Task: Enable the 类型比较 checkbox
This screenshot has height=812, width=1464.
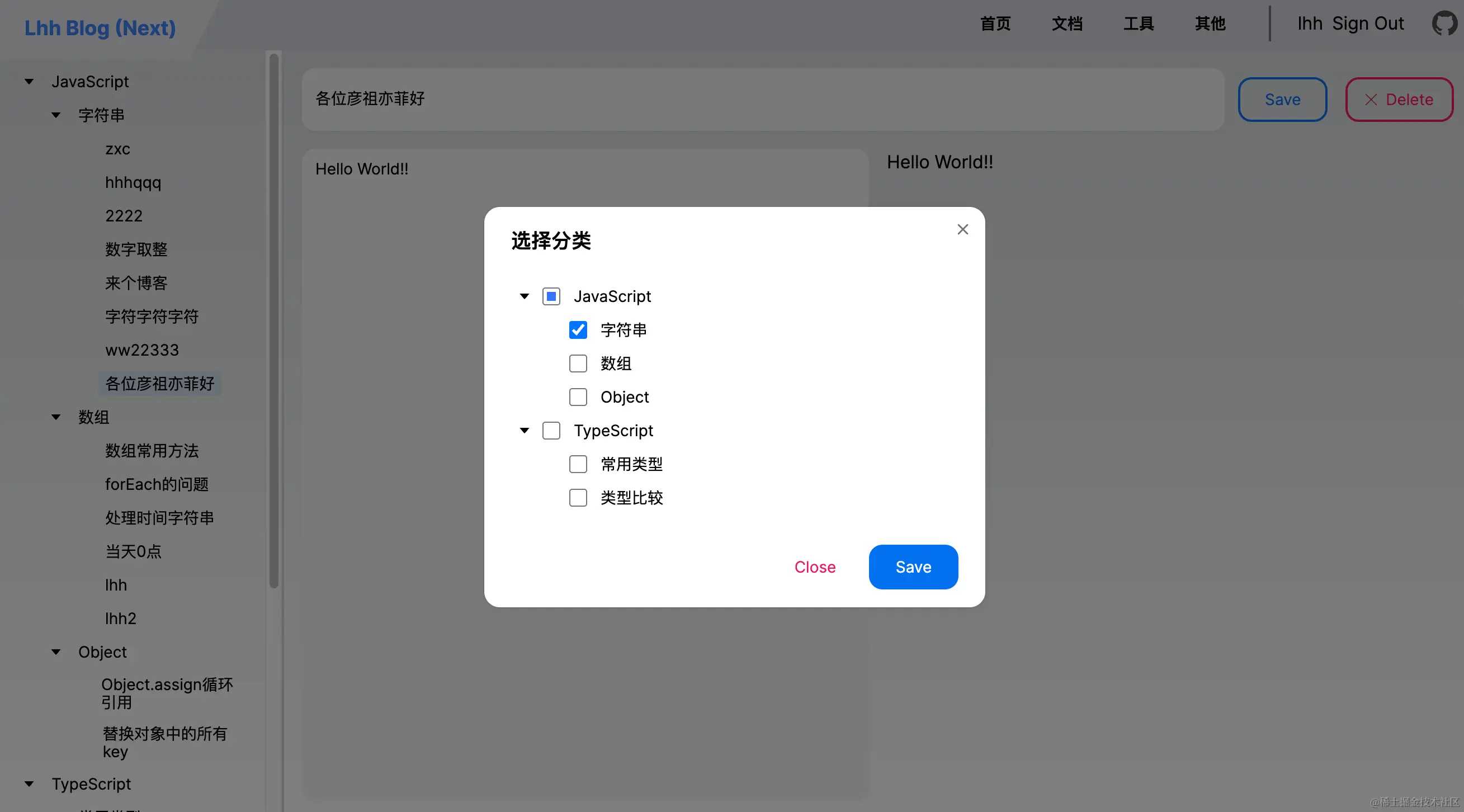Action: click(x=578, y=498)
